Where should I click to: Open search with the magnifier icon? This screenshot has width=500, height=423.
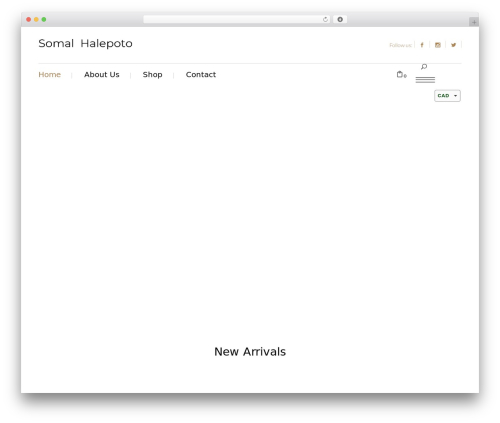pyautogui.click(x=424, y=67)
